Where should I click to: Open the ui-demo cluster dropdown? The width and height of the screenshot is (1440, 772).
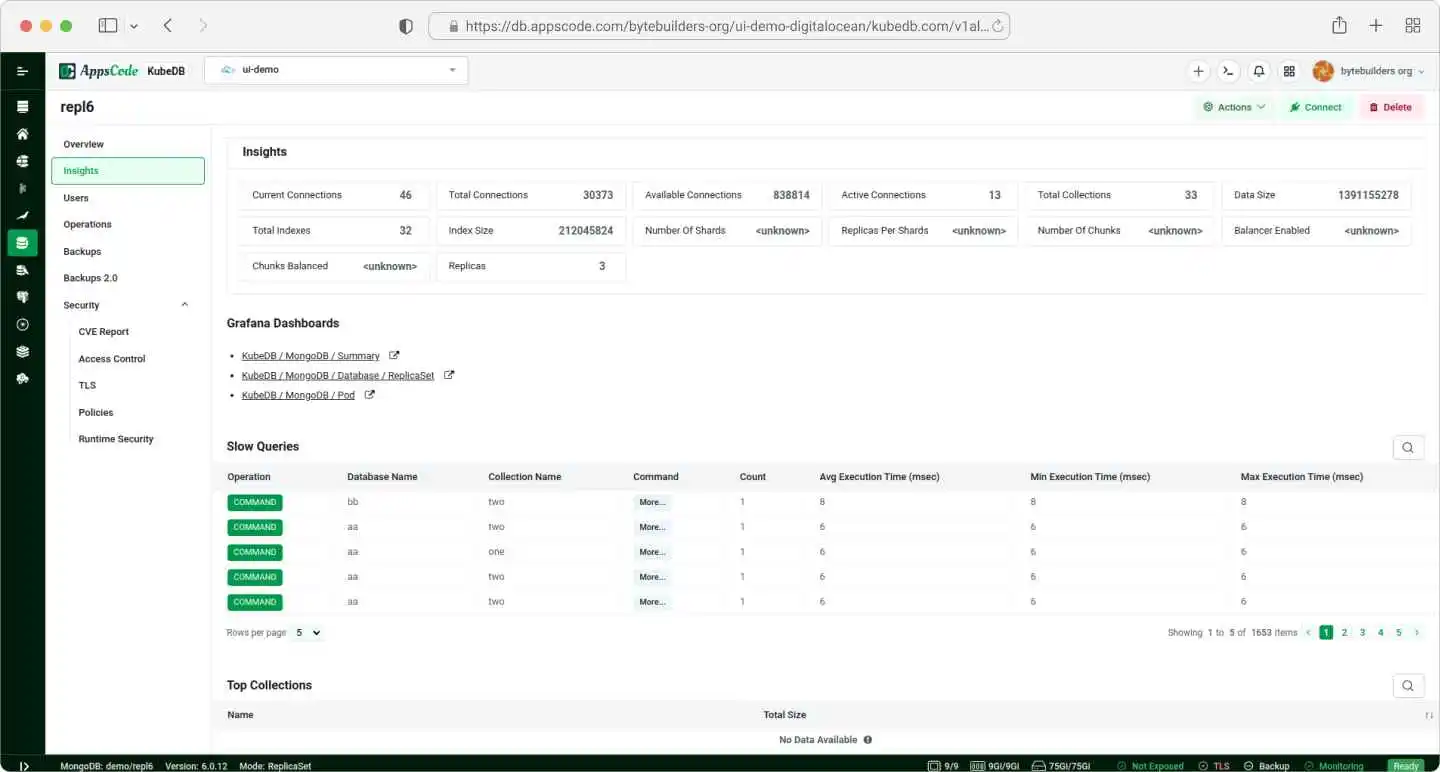[x=336, y=70]
